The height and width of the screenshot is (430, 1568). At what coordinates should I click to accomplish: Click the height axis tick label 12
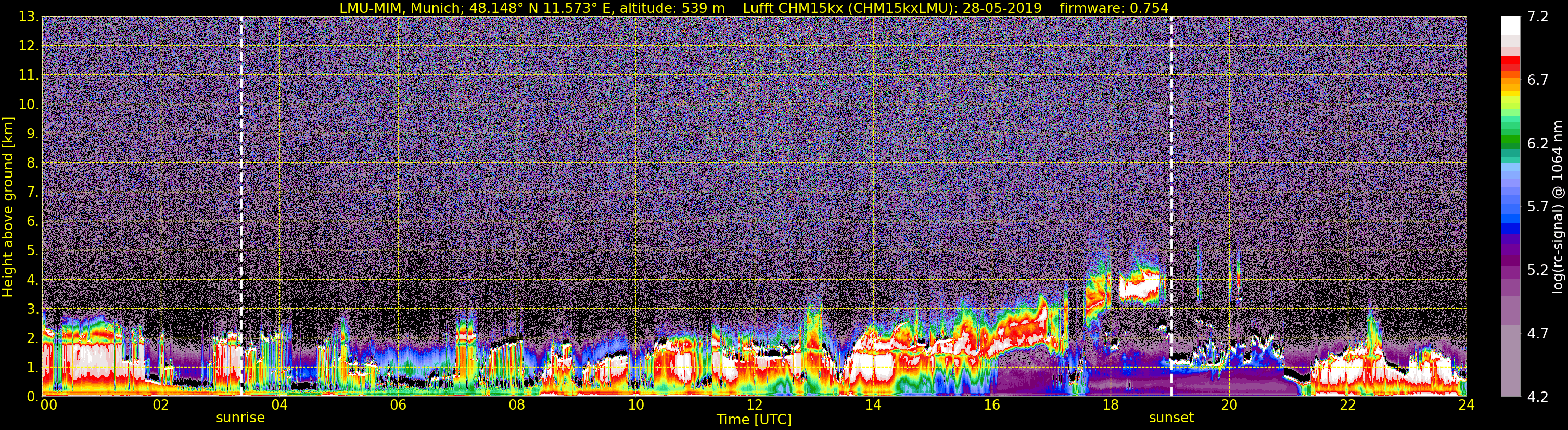click(x=28, y=46)
